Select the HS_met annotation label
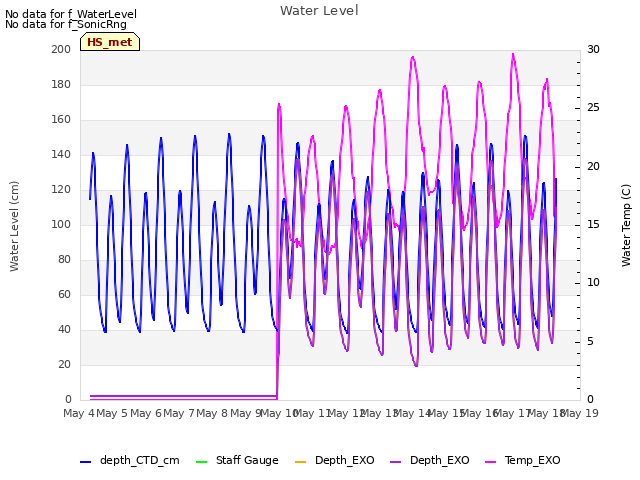The image size is (640, 480). 110,42
